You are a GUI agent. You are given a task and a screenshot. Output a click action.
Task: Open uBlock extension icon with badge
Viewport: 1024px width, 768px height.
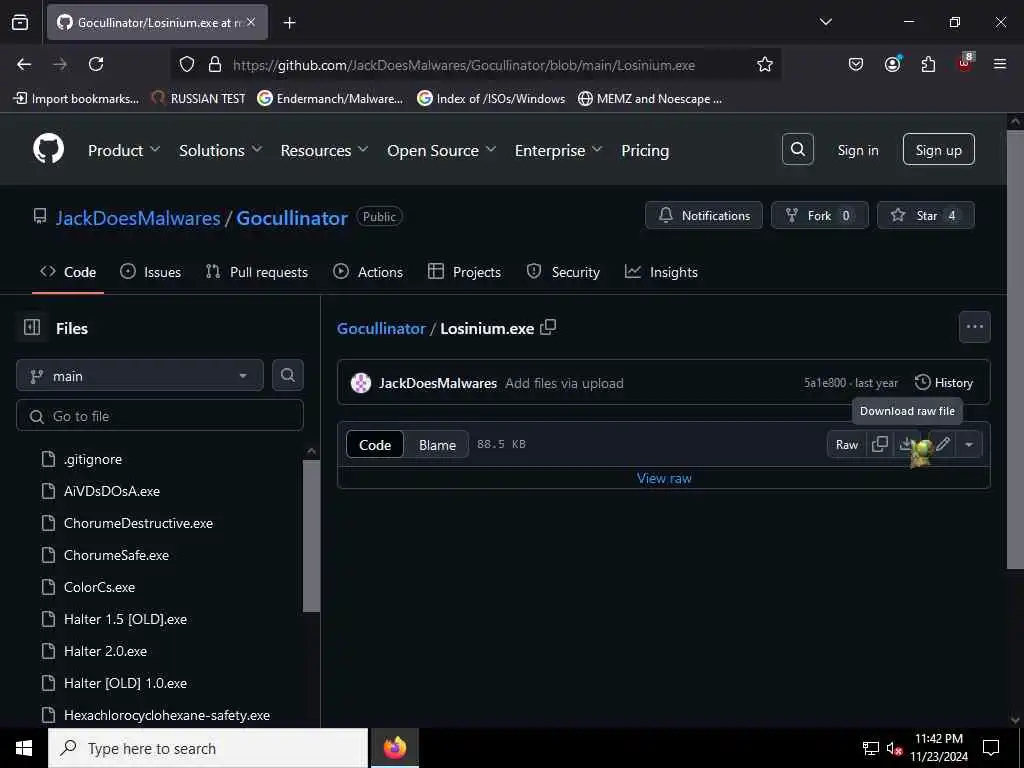[x=965, y=63]
